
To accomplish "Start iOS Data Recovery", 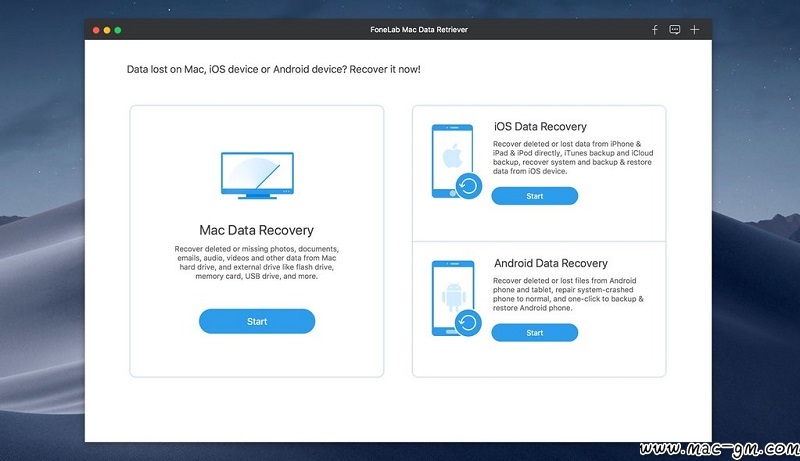I will [x=535, y=196].
